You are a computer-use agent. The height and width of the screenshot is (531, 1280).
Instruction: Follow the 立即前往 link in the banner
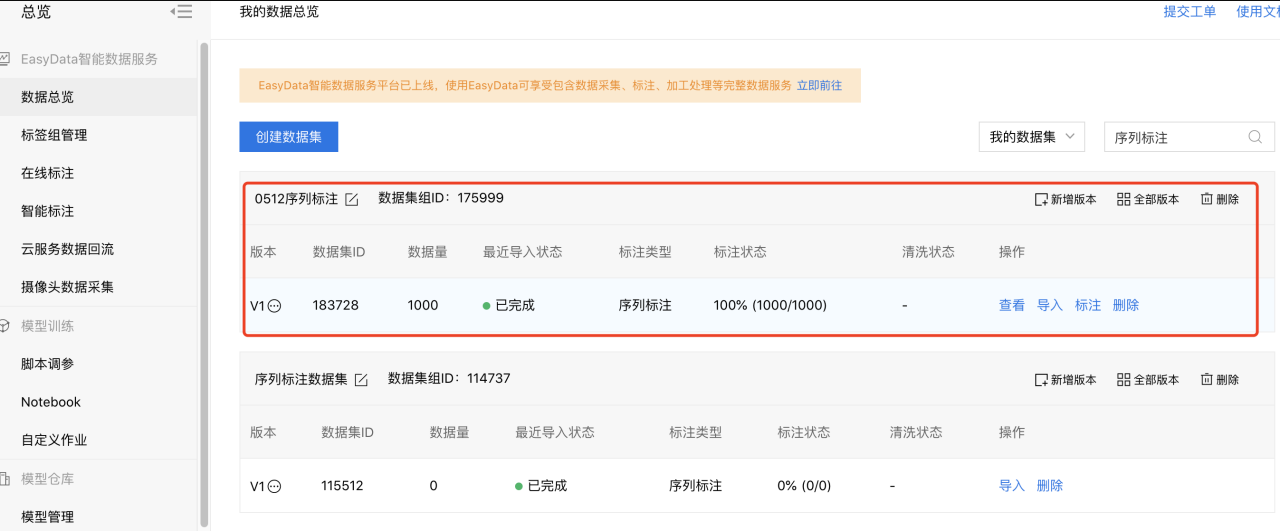pyautogui.click(x=819, y=86)
